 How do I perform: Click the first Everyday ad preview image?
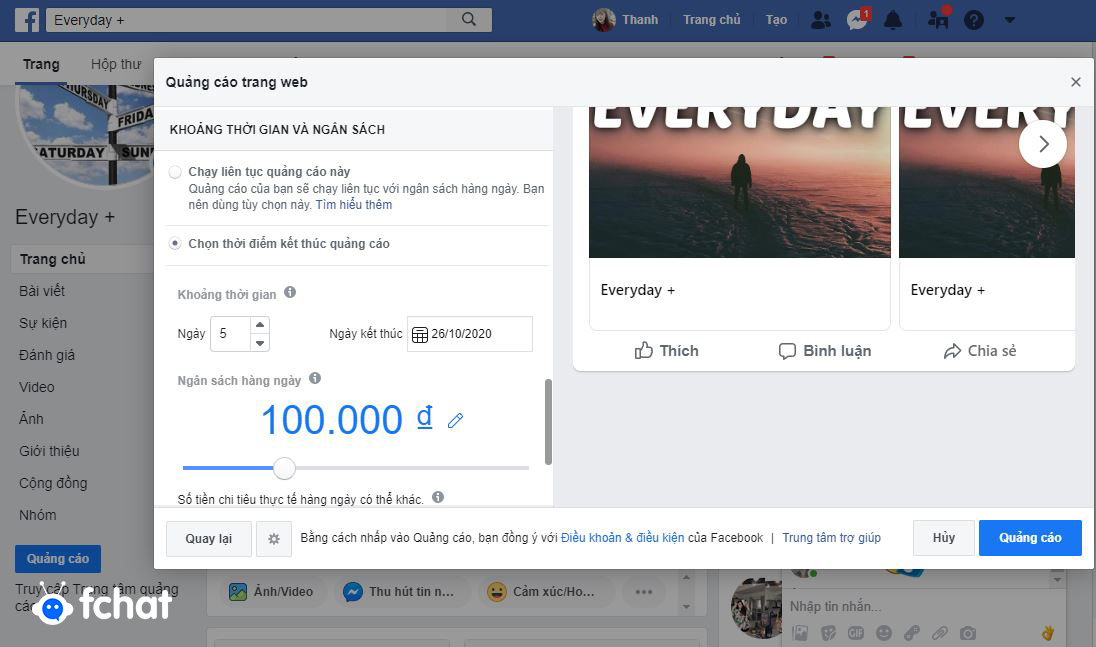click(740, 182)
